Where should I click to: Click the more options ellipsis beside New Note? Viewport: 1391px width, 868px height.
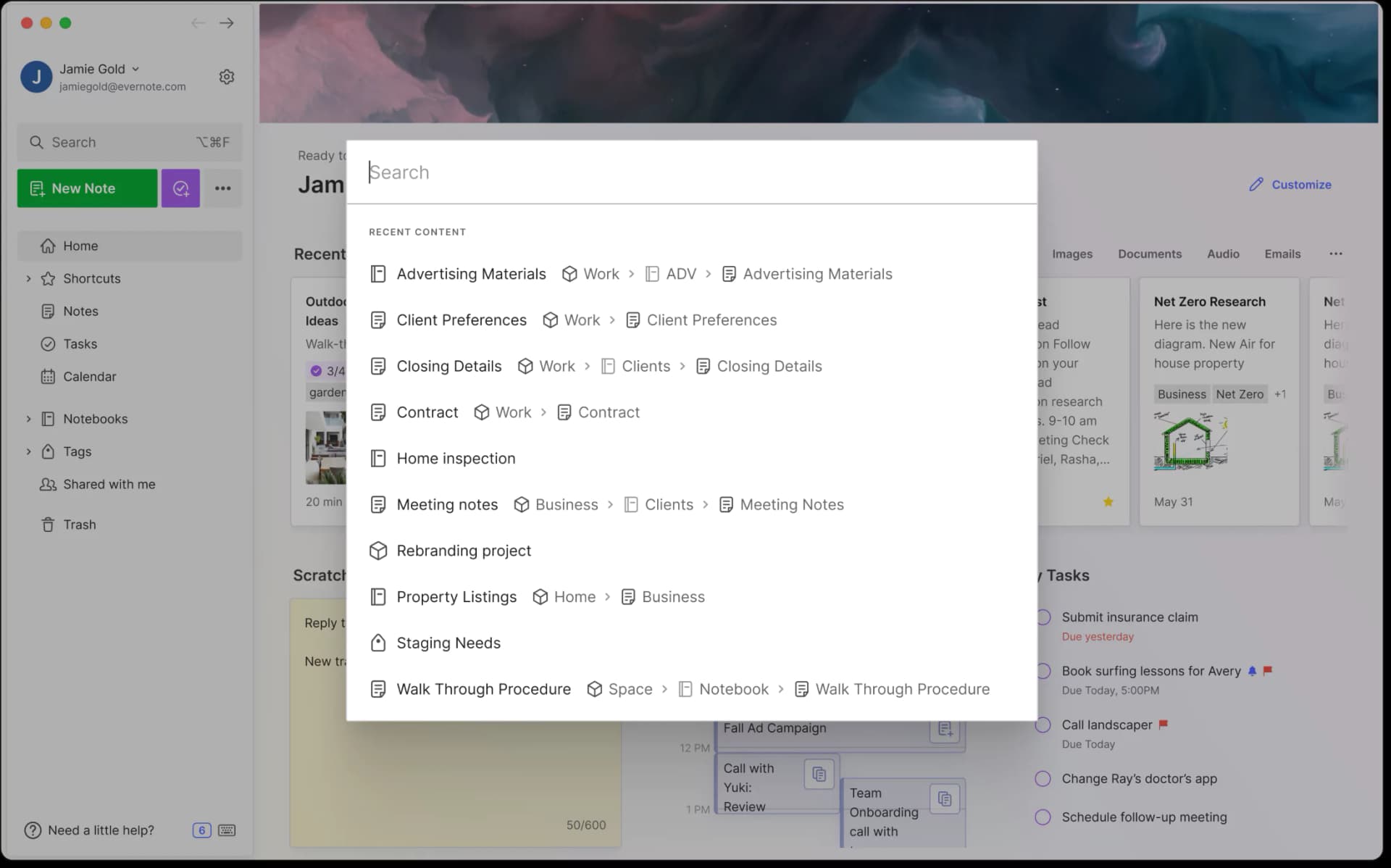point(222,188)
